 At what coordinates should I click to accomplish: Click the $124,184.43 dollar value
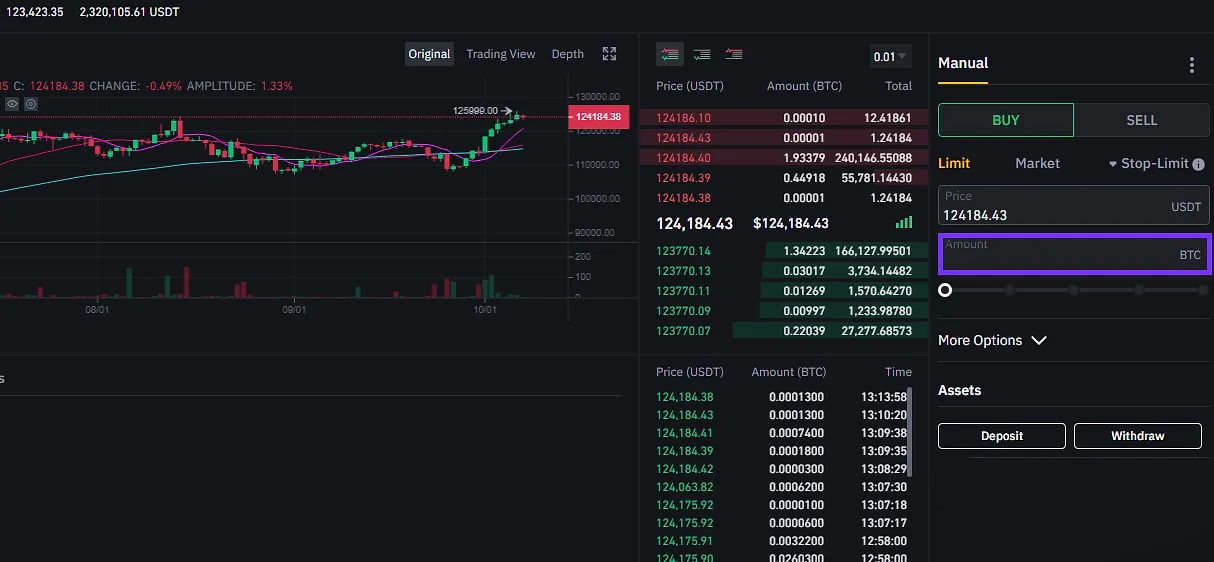pos(791,224)
